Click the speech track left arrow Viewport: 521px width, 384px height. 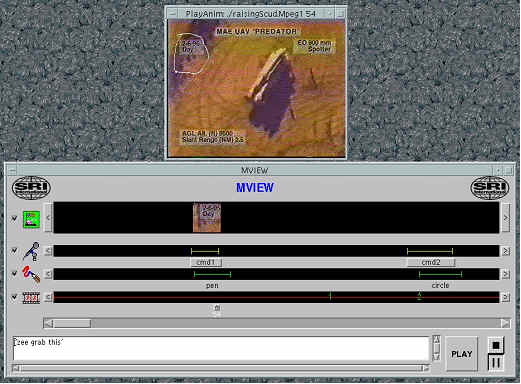coord(49,251)
